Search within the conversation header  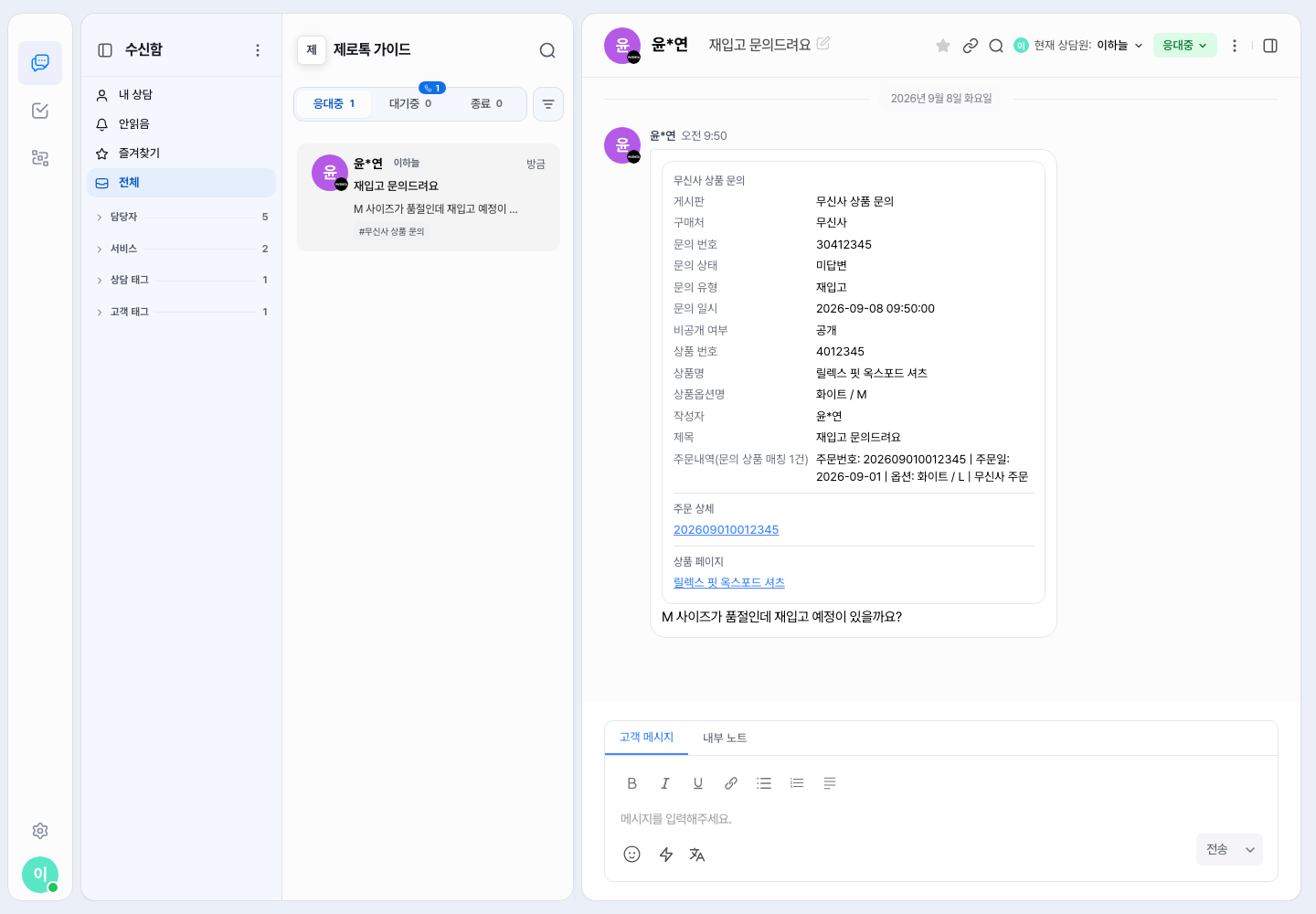996,46
